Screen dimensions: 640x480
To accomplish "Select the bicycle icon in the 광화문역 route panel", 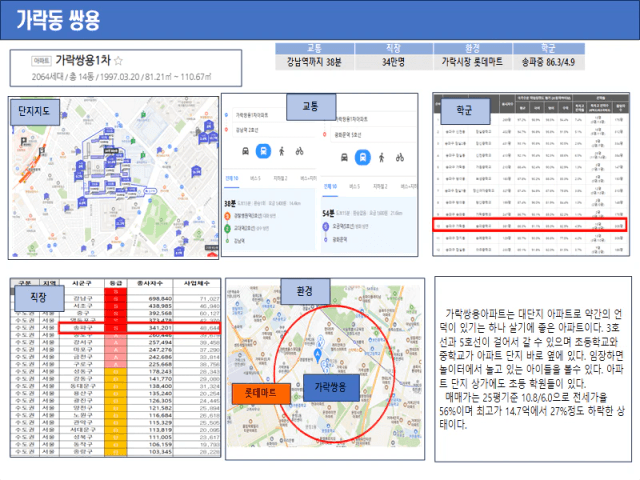I will [400, 157].
